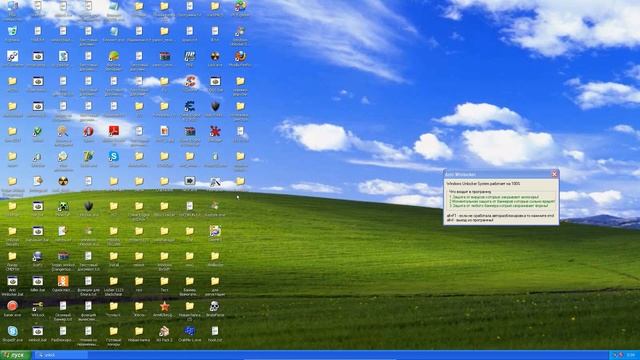640x360 pixels.
Task: Click the пуск Start button
Action: click(15, 355)
